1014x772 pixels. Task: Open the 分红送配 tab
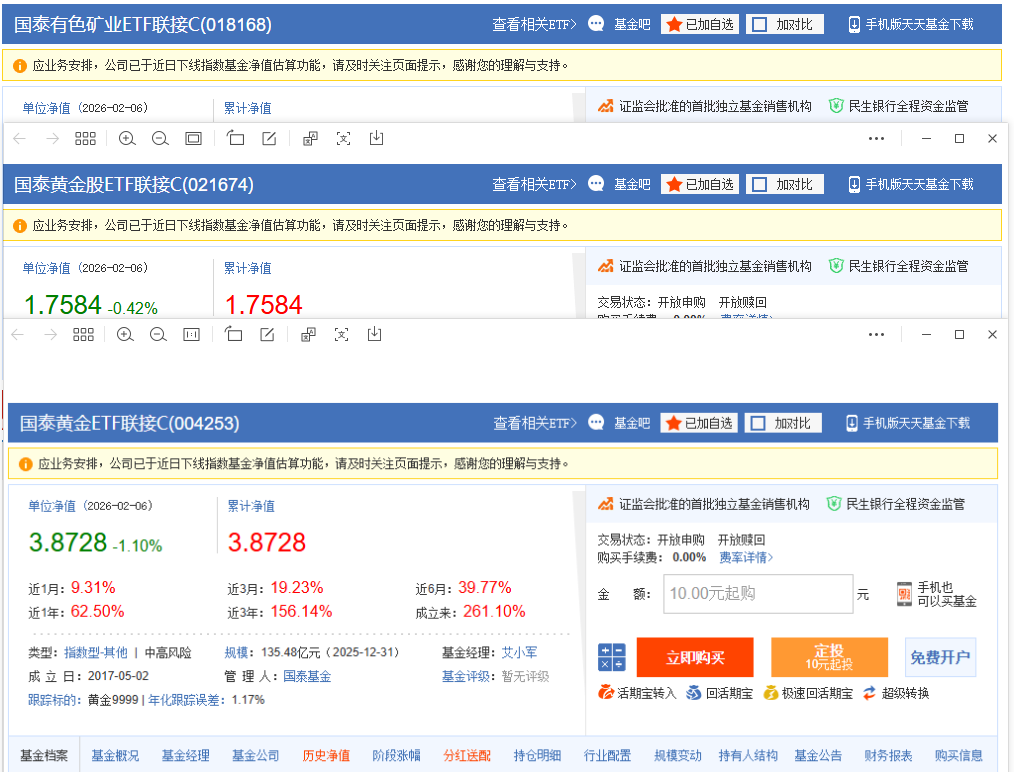467,755
